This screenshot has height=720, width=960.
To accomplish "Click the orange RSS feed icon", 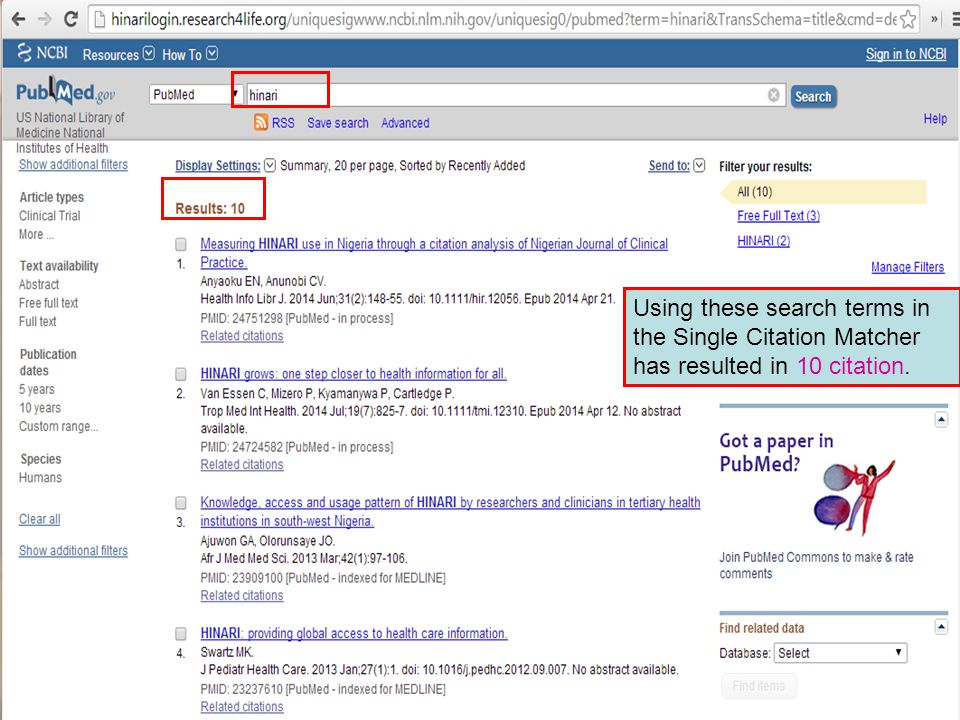I will point(261,122).
